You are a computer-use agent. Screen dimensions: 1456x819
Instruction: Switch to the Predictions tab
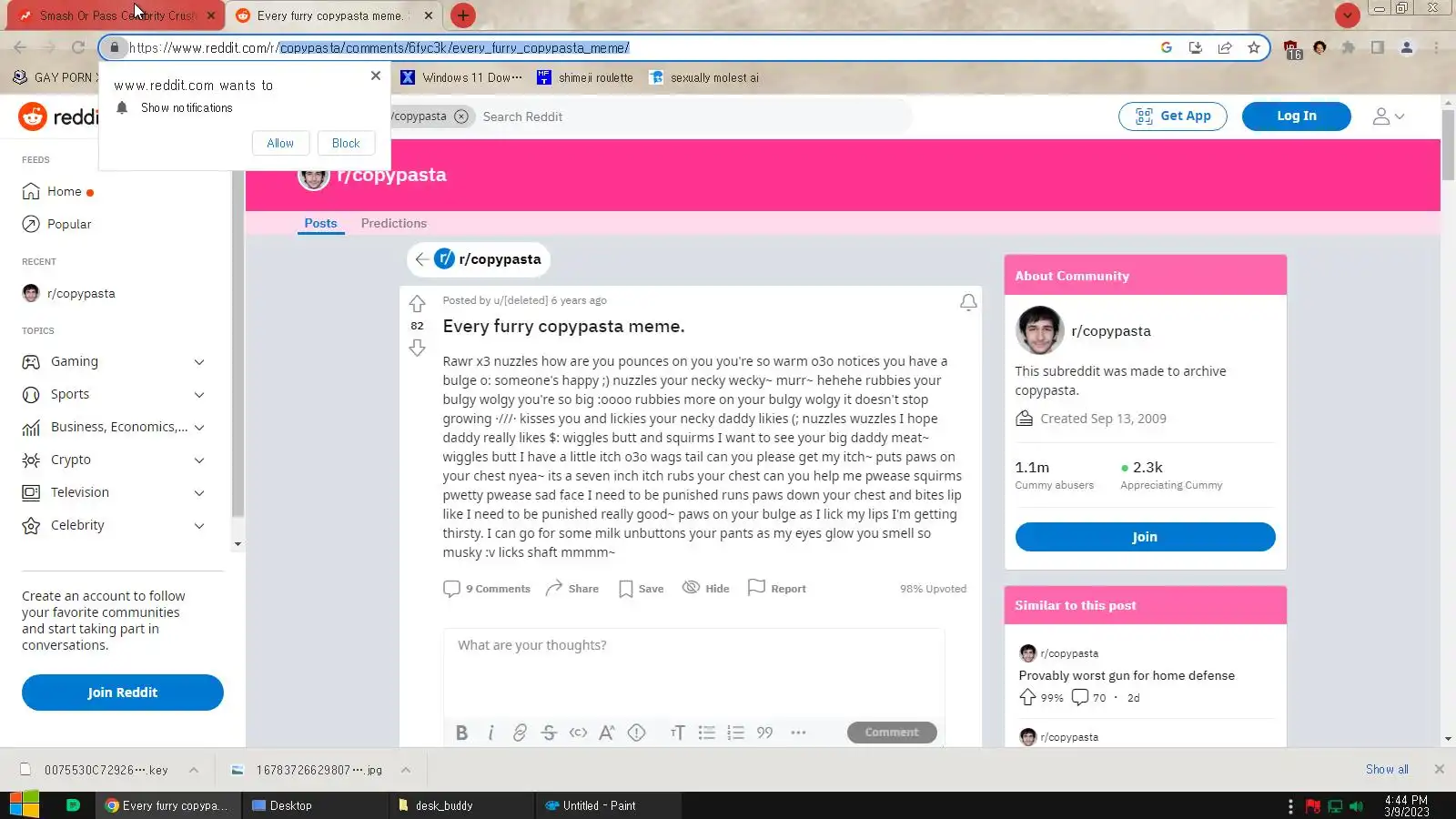tap(393, 223)
